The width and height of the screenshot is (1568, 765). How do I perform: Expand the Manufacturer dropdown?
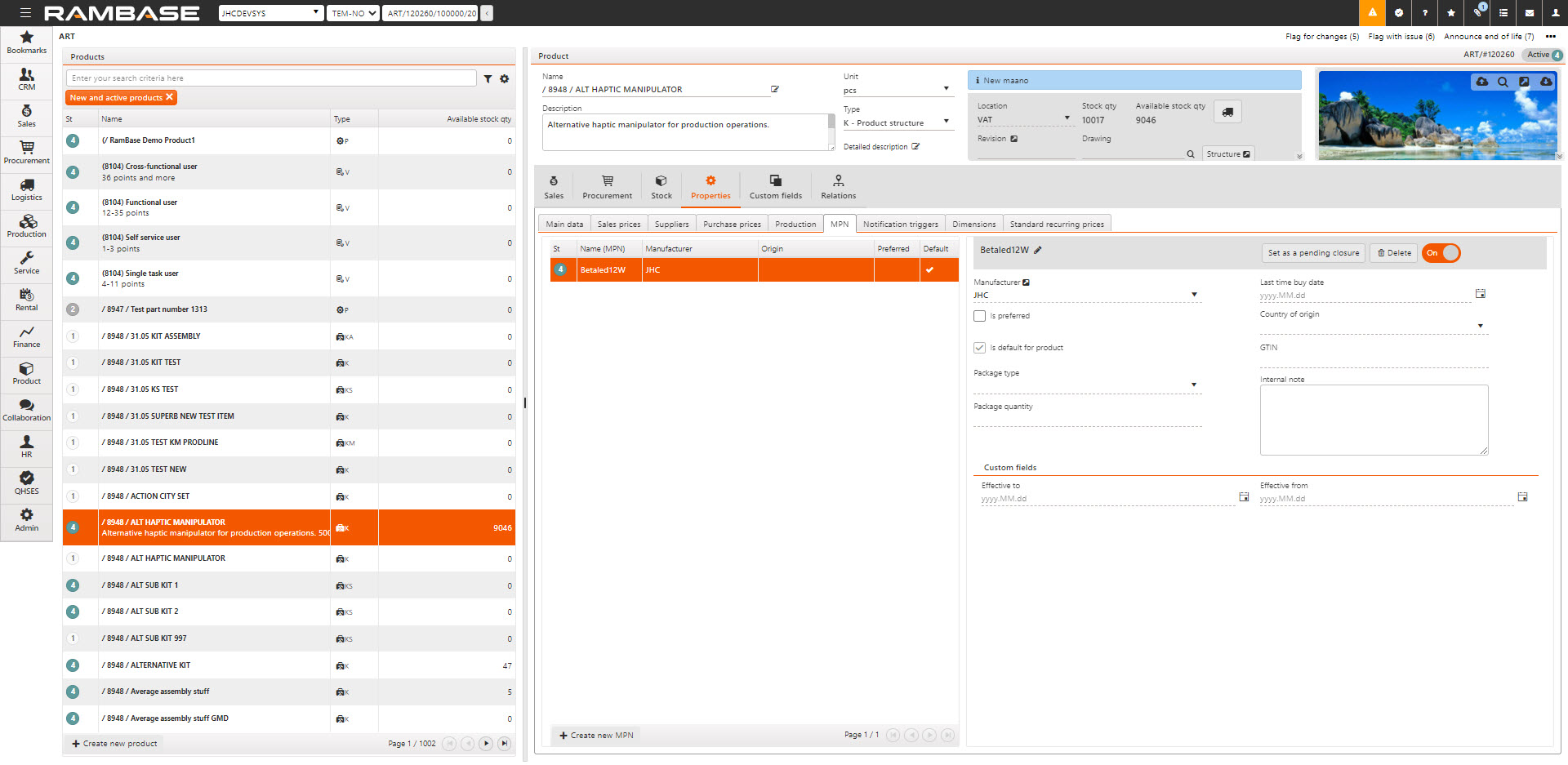pos(1194,295)
